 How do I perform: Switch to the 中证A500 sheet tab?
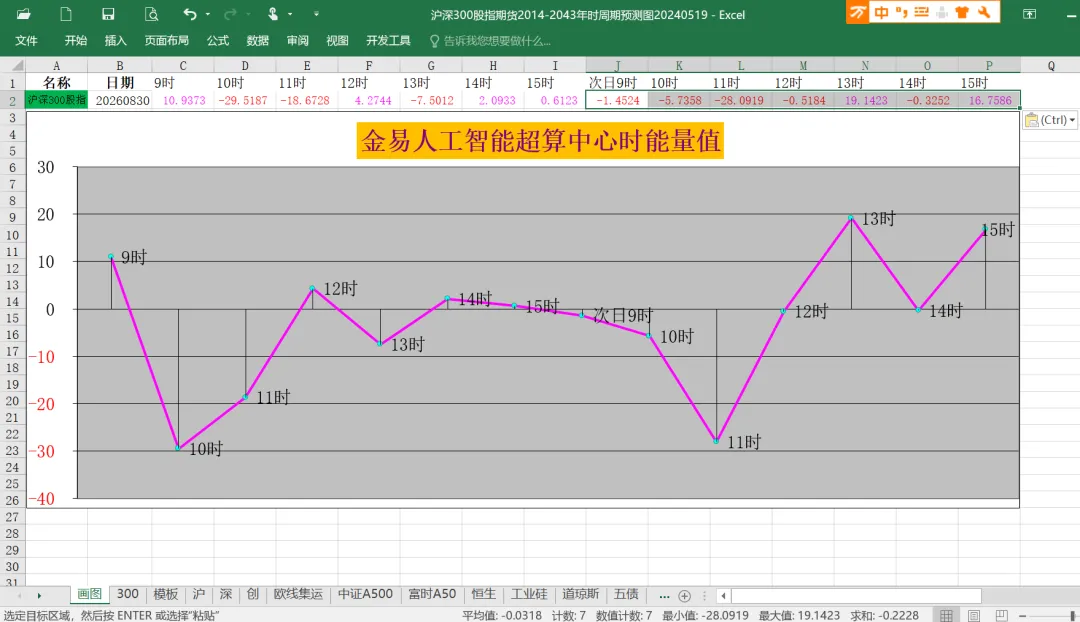coord(365,594)
